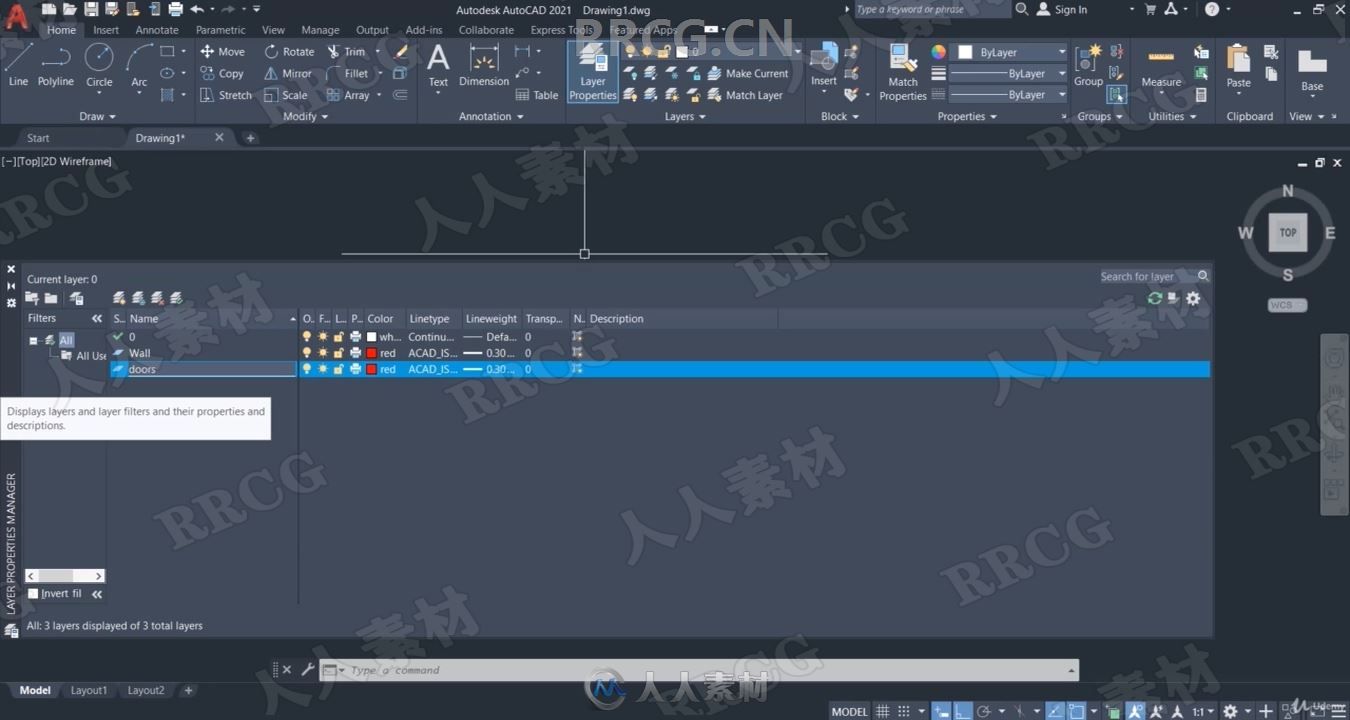Toggle snap mode in status bar

point(904,711)
